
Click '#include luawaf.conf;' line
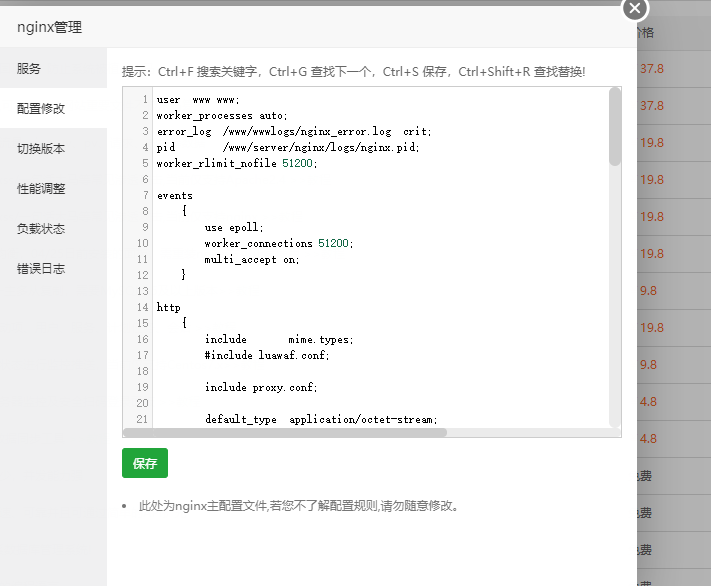coord(267,355)
